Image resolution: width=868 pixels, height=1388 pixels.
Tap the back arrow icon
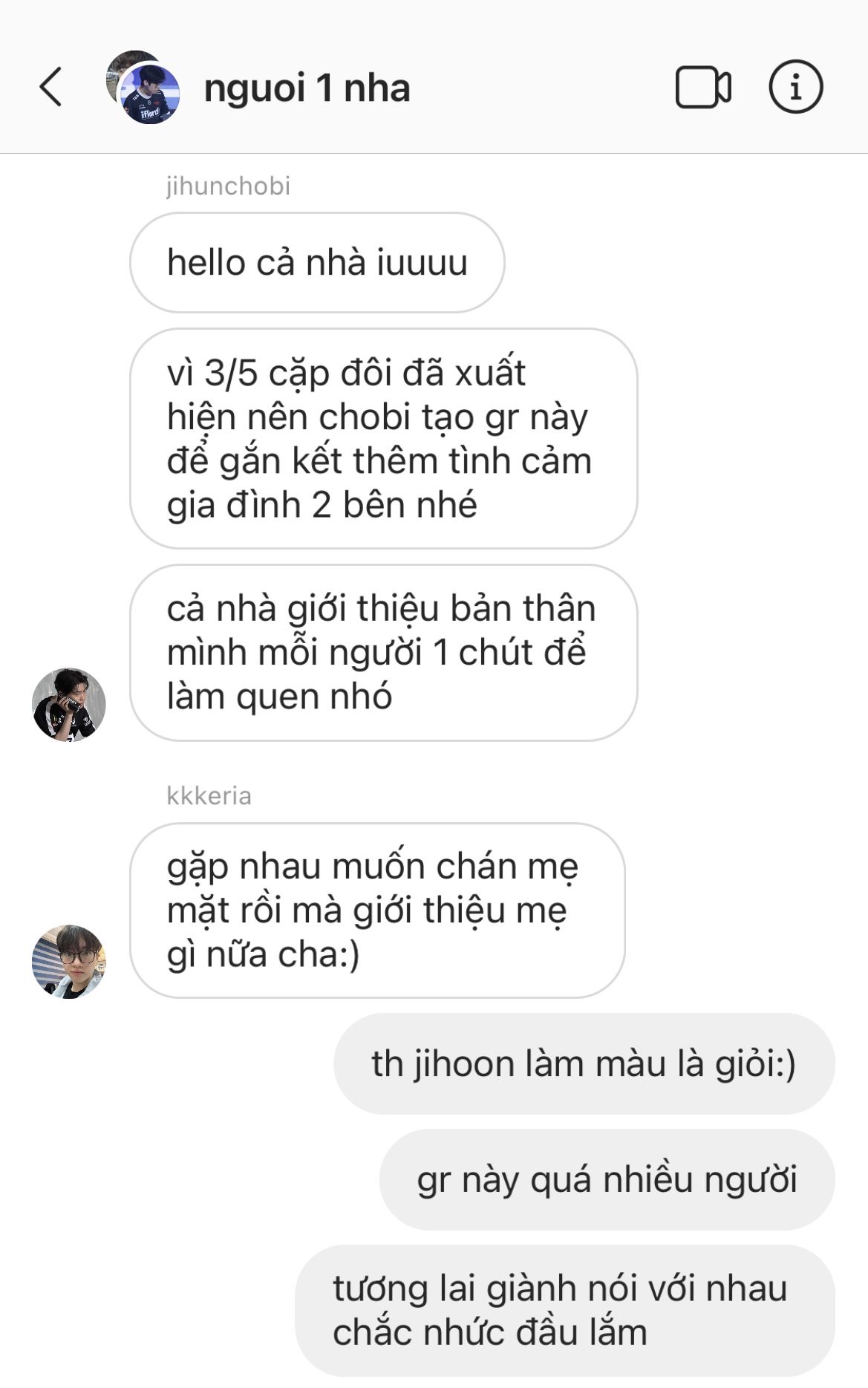click(x=50, y=87)
